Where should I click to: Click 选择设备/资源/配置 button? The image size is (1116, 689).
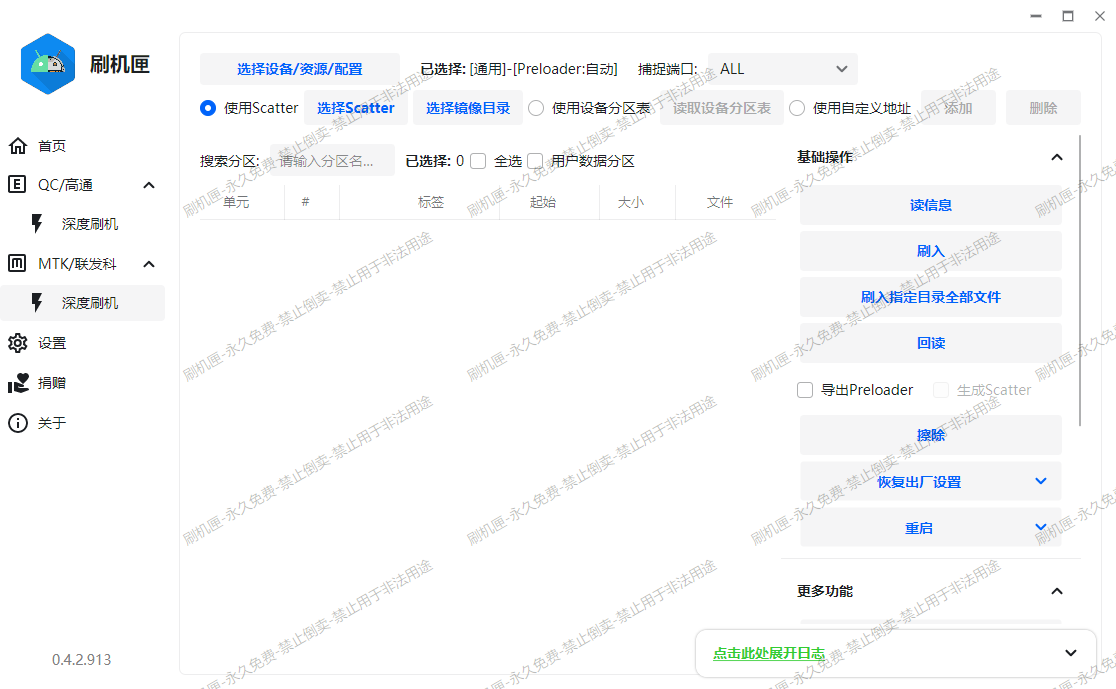pos(298,69)
